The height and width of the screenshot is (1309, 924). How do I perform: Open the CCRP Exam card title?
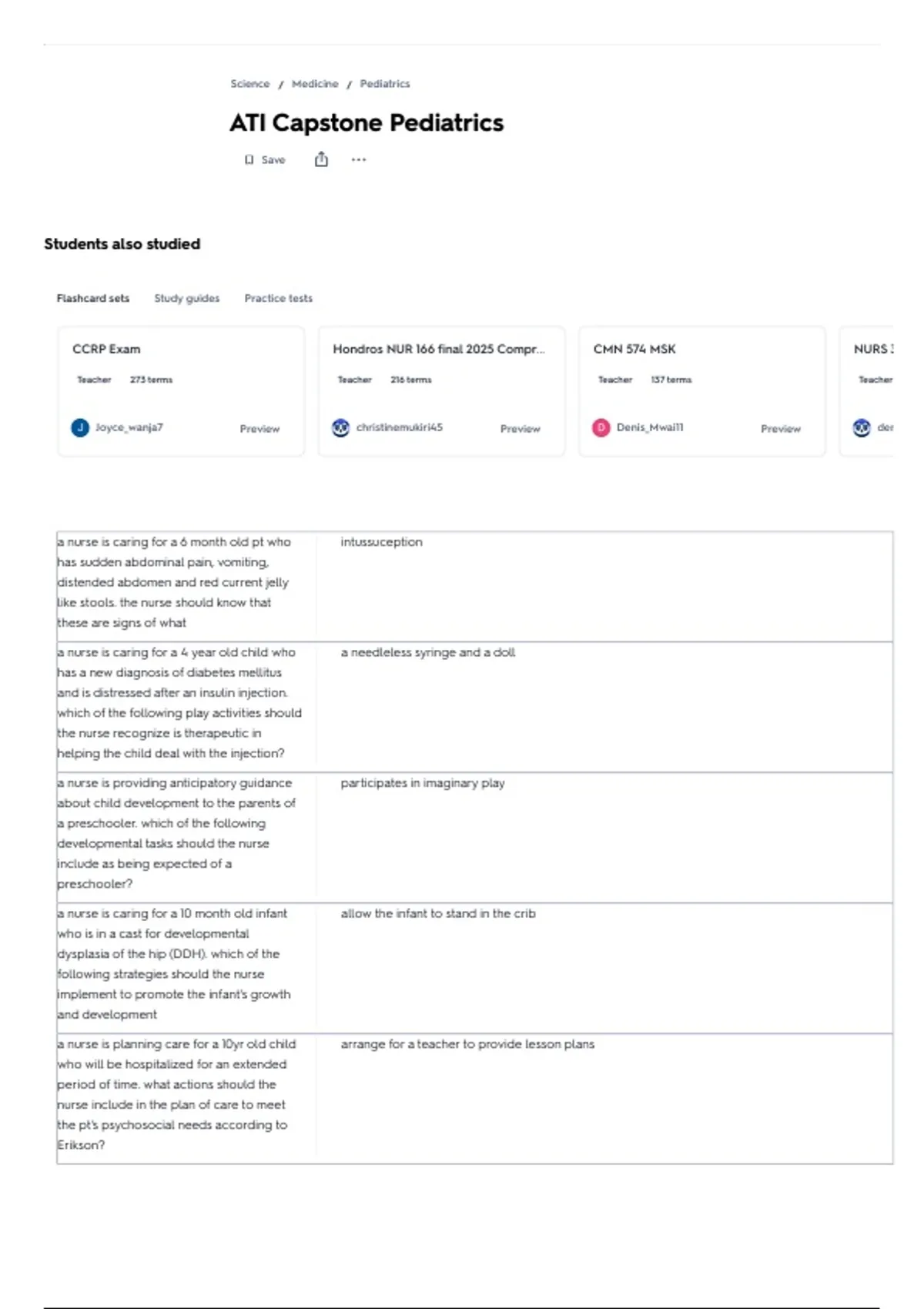(106, 349)
